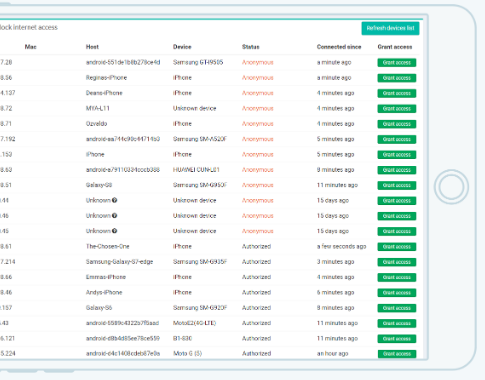Screen dimensions: 485x380
Task: Grant access to Emmas-iPhone
Action: point(397,277)
